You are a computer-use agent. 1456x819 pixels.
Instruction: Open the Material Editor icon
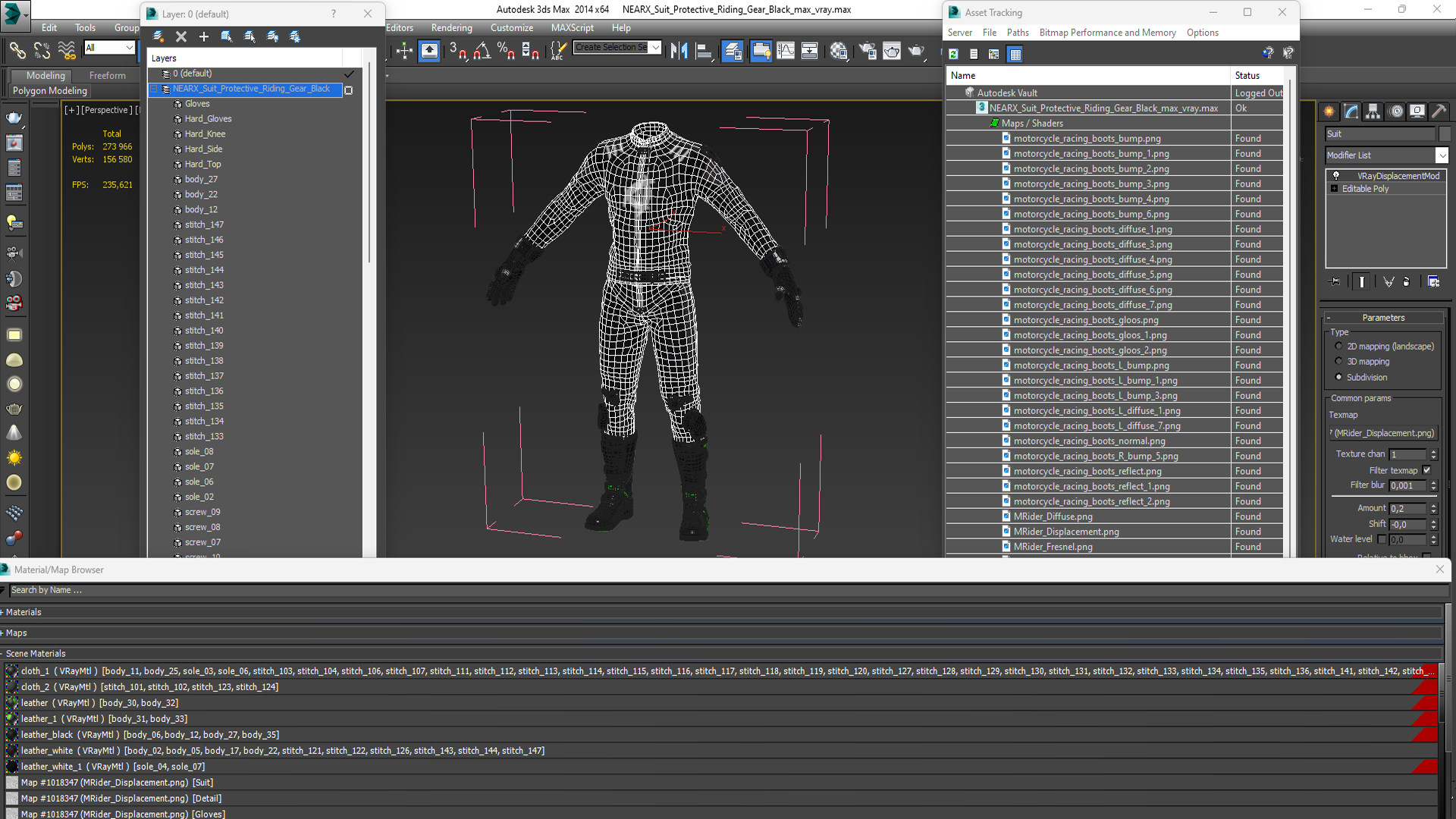tap(839, 51)
